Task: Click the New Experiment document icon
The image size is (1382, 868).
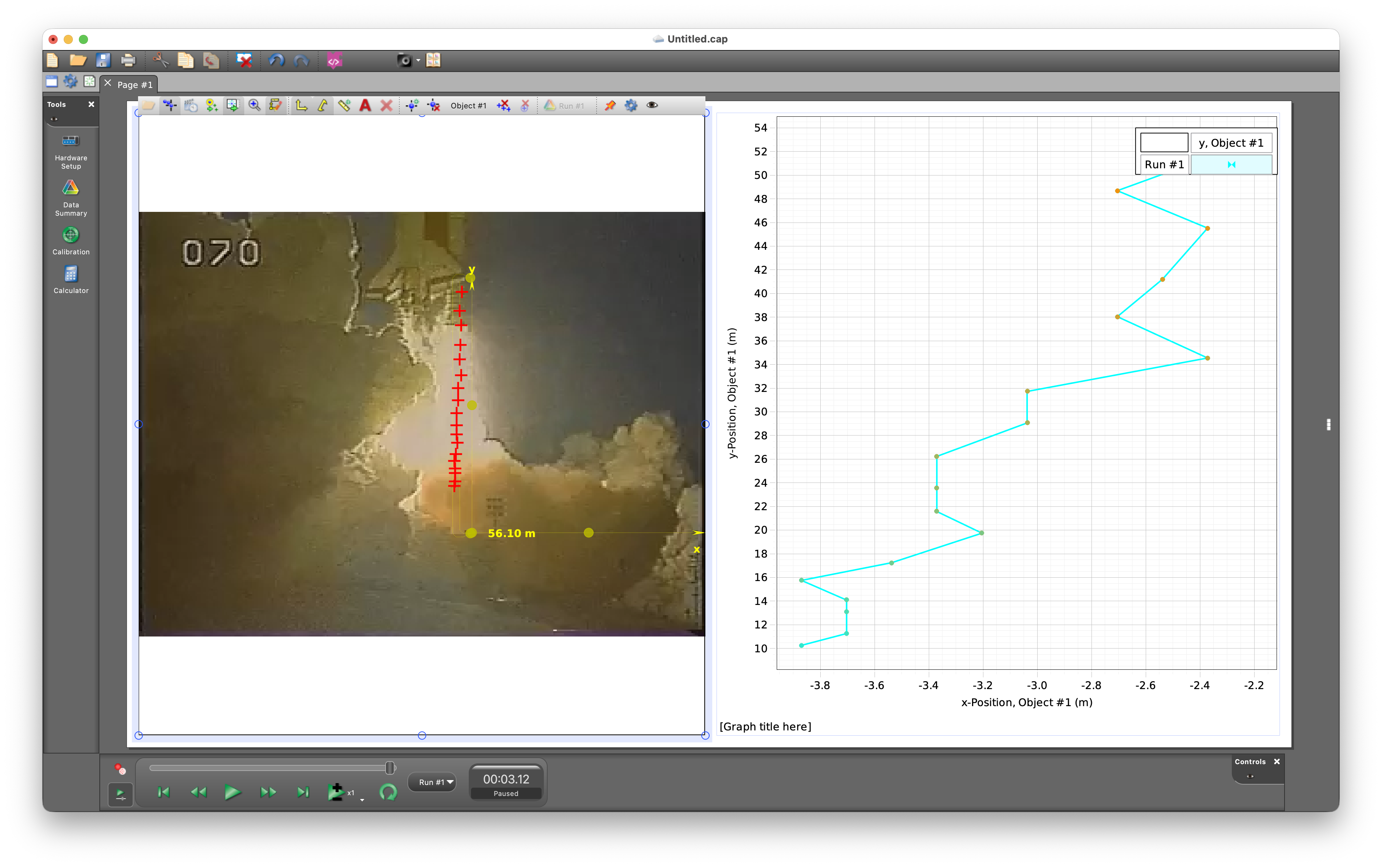Action: [52, 60]
